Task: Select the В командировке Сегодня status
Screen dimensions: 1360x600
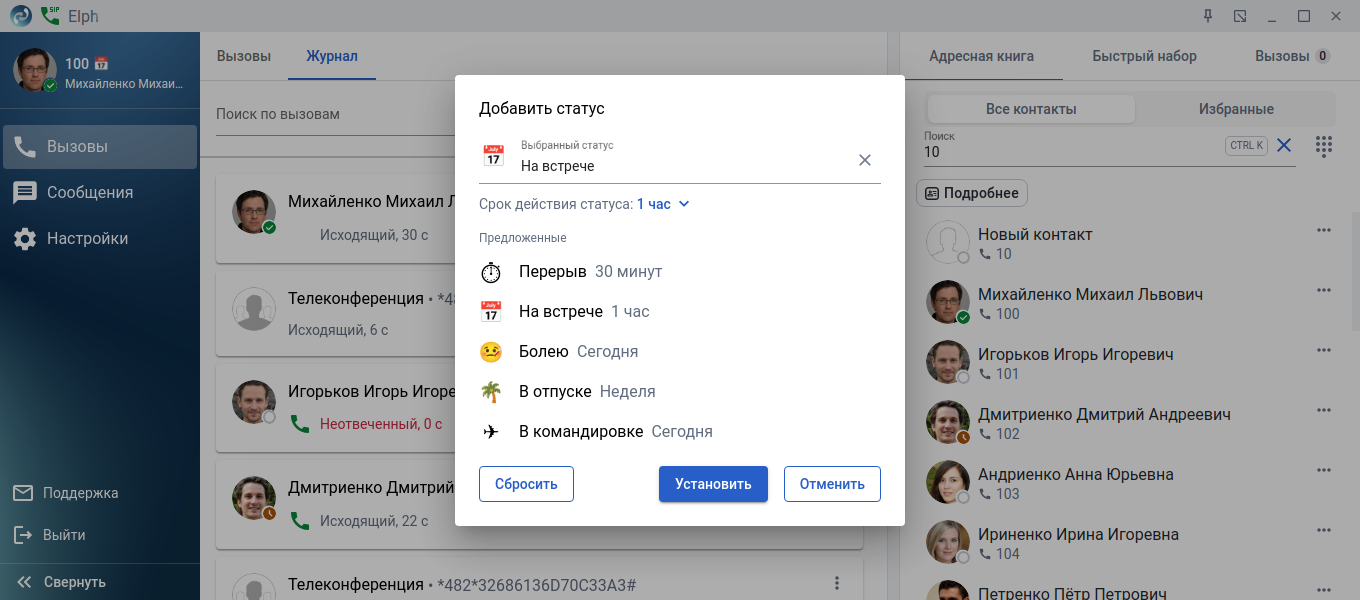Action: tap(680, 432)
